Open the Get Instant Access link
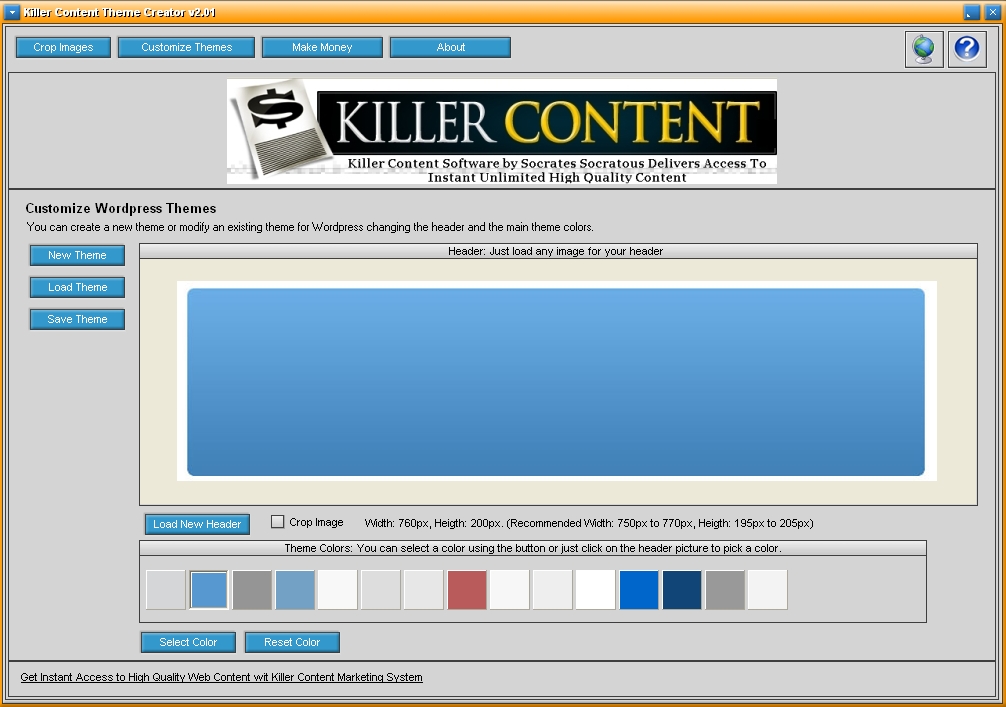Screen dimensions: 1006x707 (221, 677)
